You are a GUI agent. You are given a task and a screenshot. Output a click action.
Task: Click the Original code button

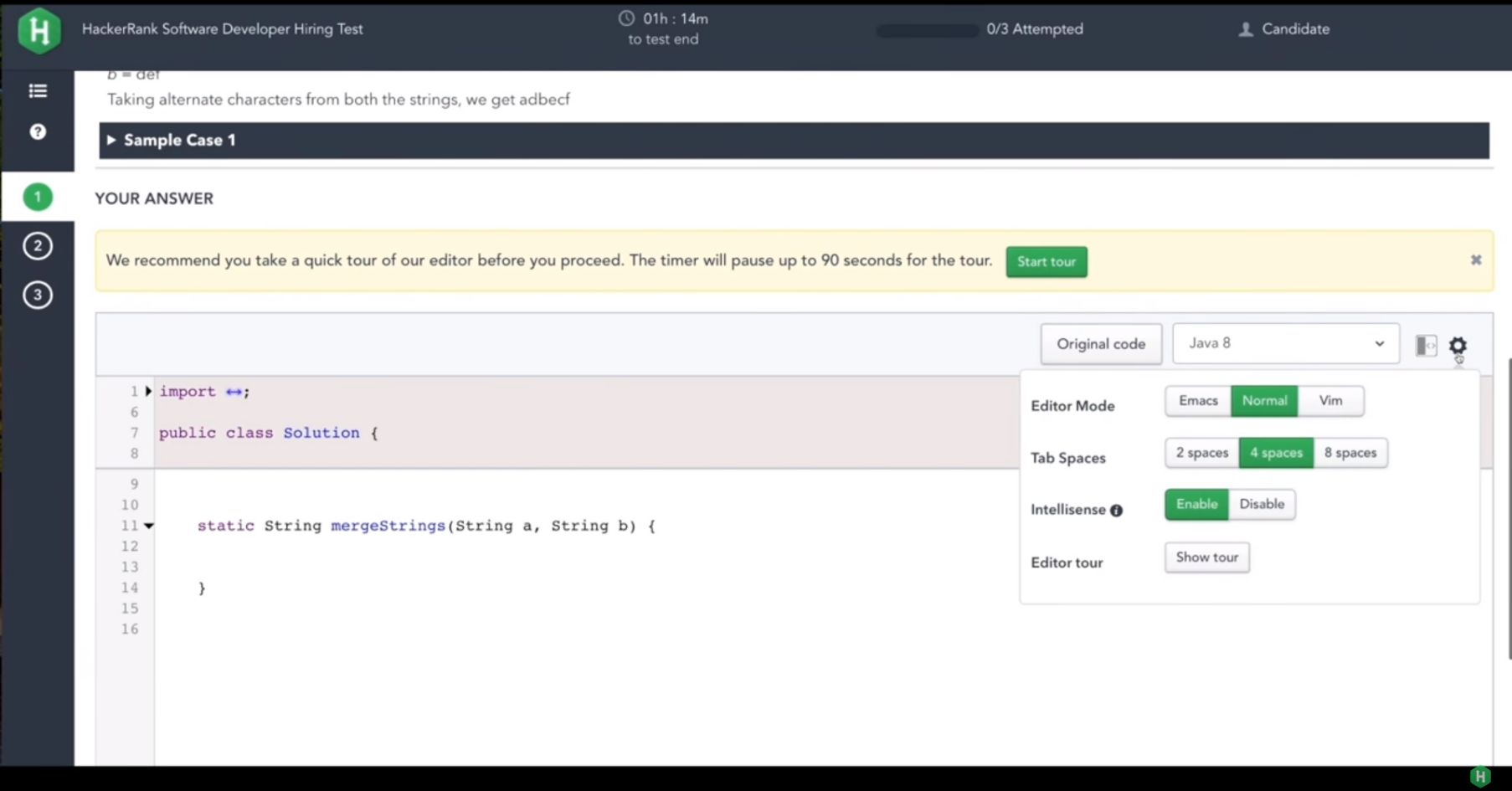1101,343
